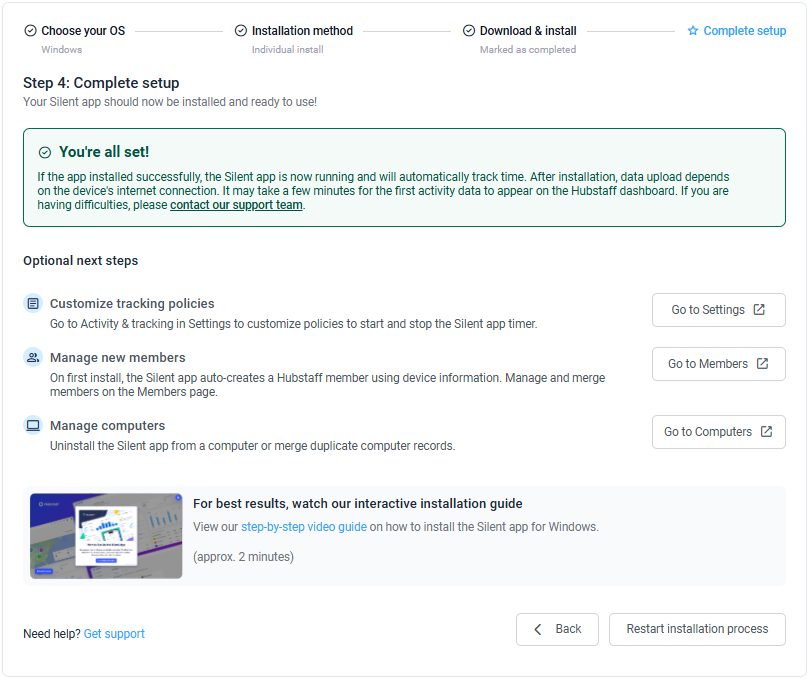The width and height of the screenshot is (807, 679).
Task: Click the star icon beside Complete setup
Action: [693, 31]
